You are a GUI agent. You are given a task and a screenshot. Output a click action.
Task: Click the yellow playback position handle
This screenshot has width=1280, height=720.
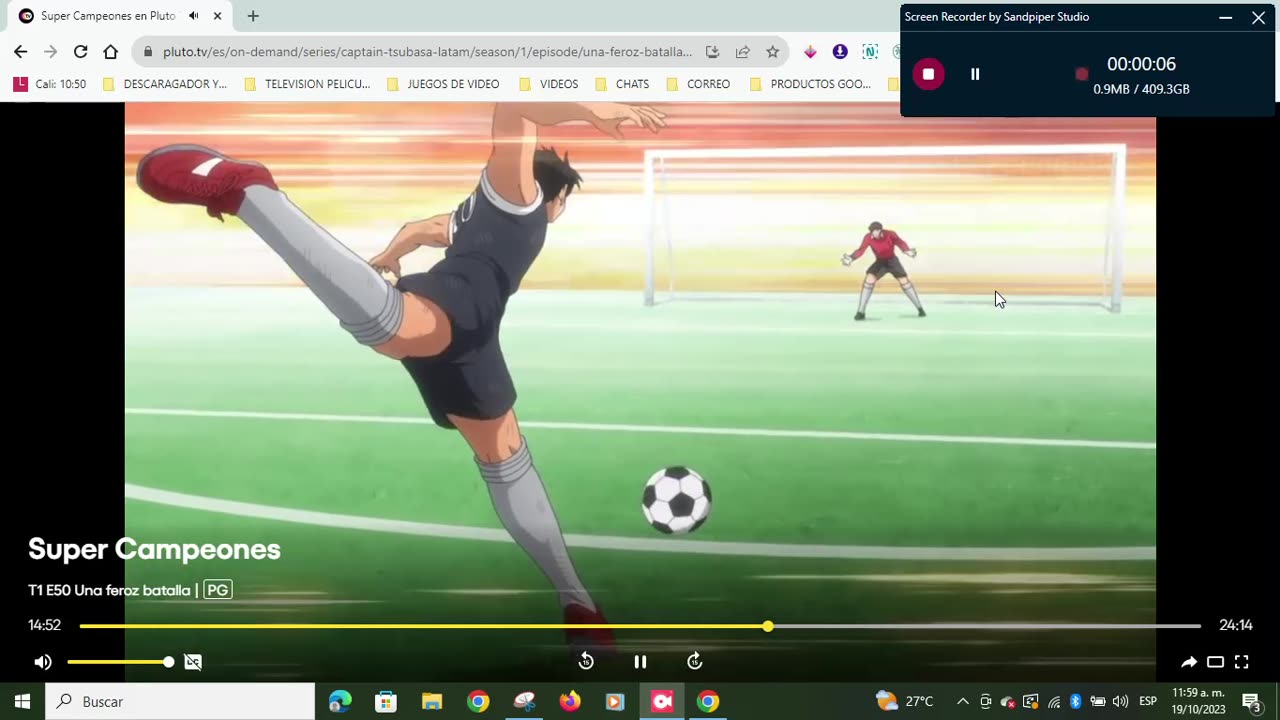point(768,626)
